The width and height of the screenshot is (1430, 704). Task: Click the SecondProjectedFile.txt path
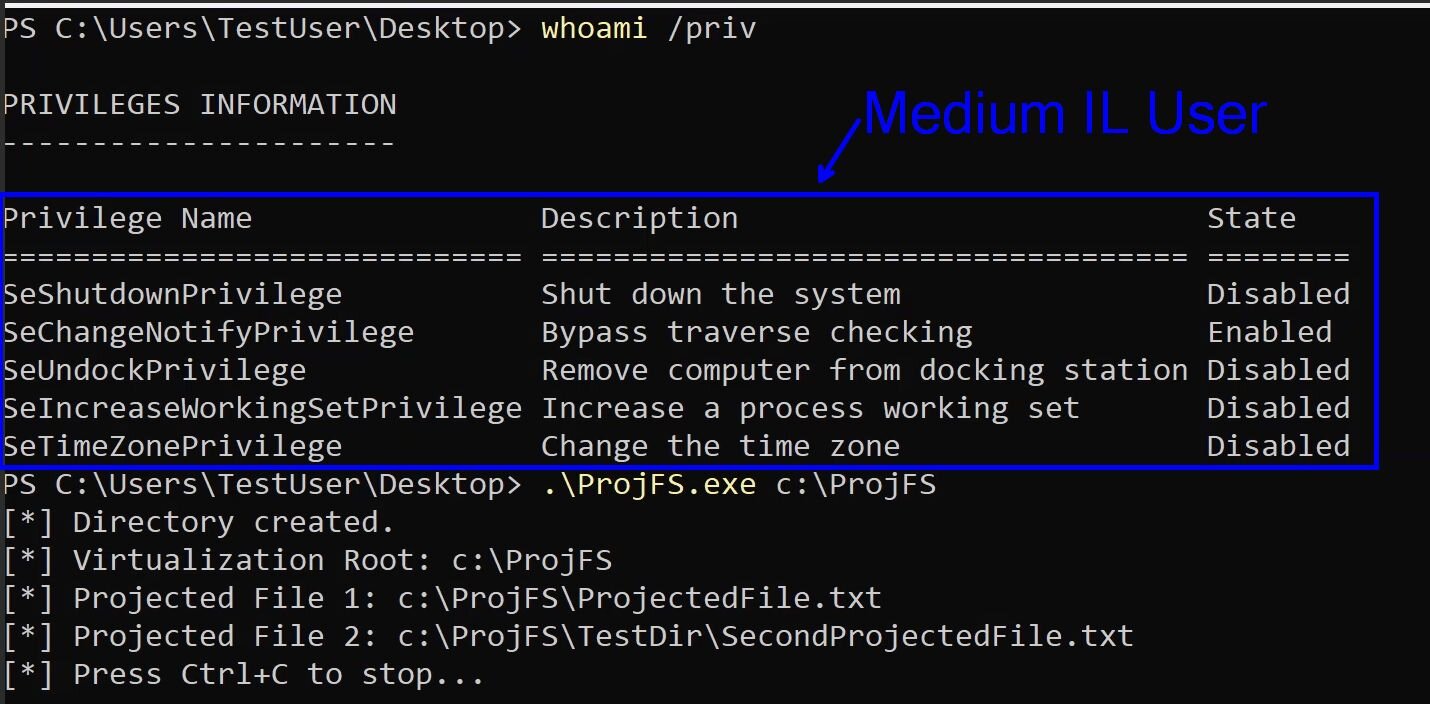point(765,636)
